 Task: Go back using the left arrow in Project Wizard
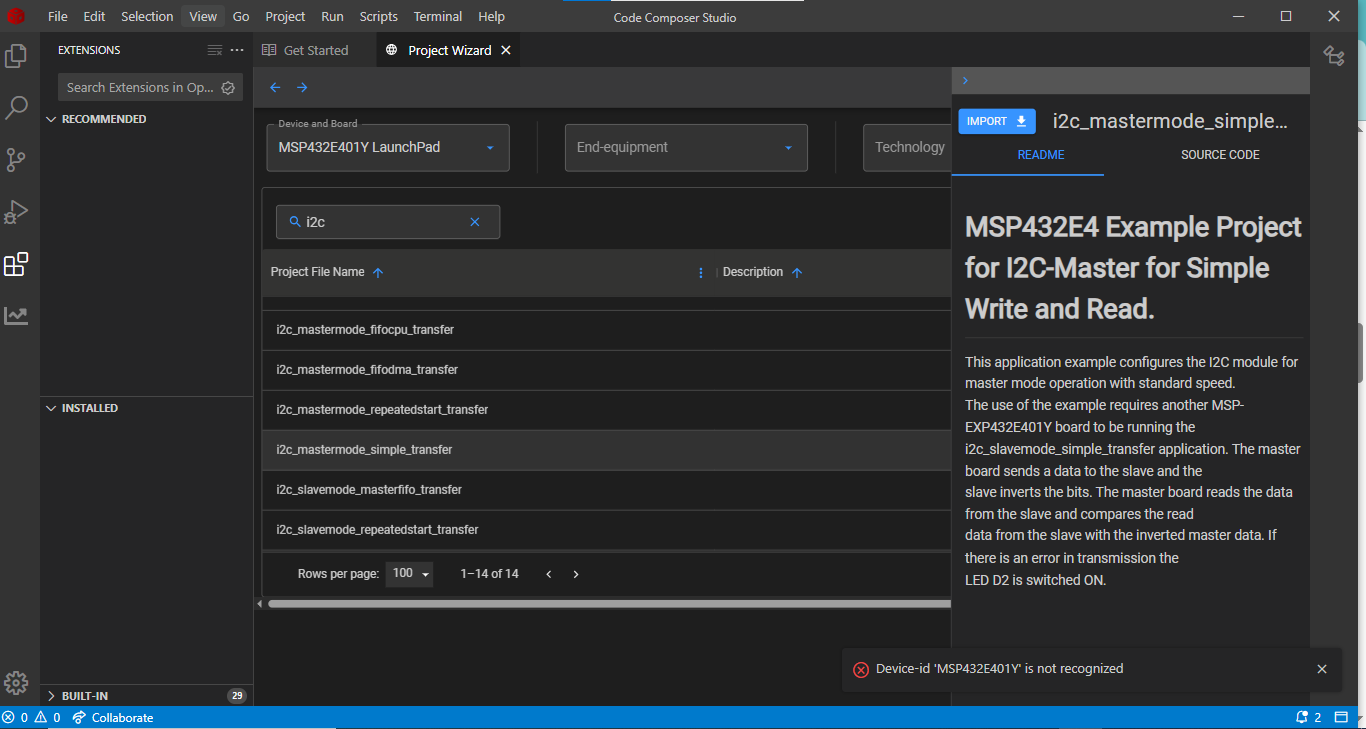click(275, 88)
